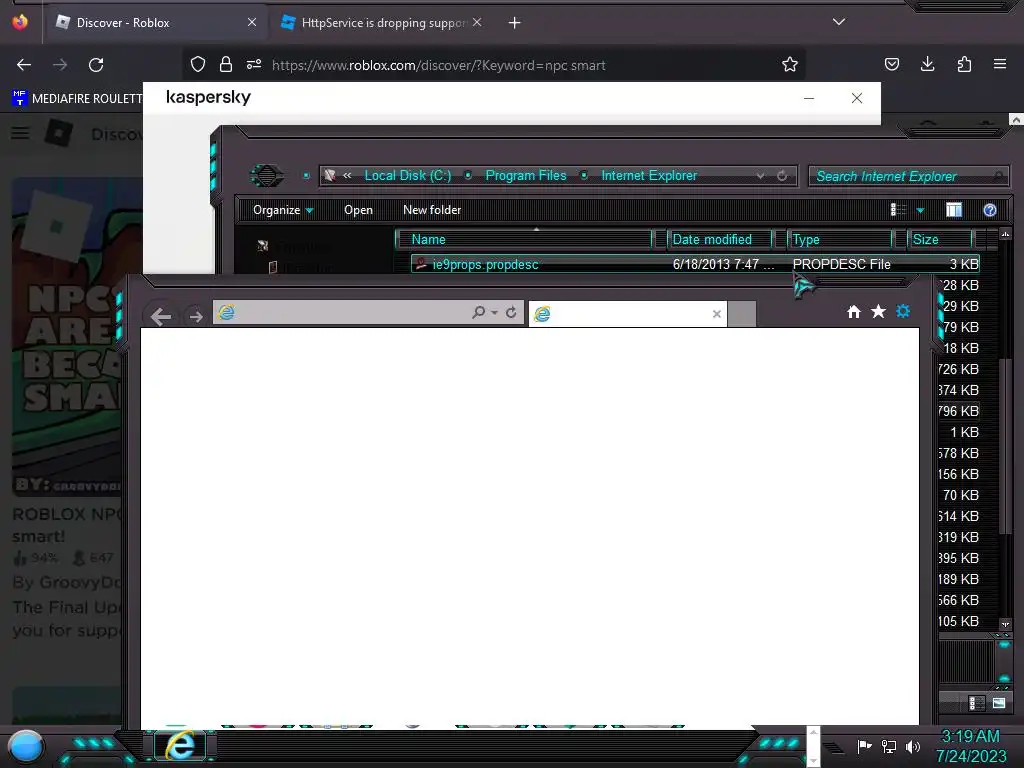
Task: Select the 796 KB file size row
Action: tap(959, 411)
